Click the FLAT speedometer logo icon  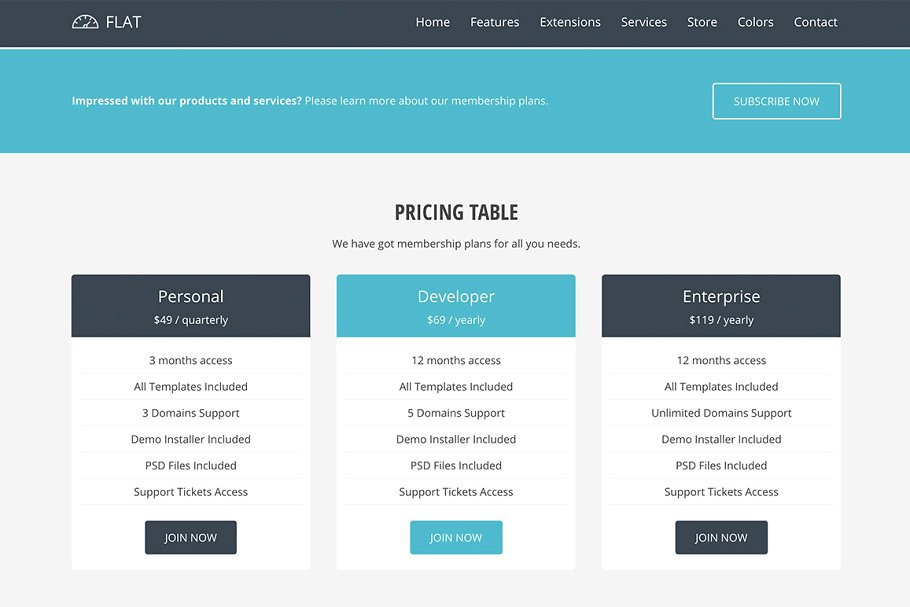click(x=85, y=22)
